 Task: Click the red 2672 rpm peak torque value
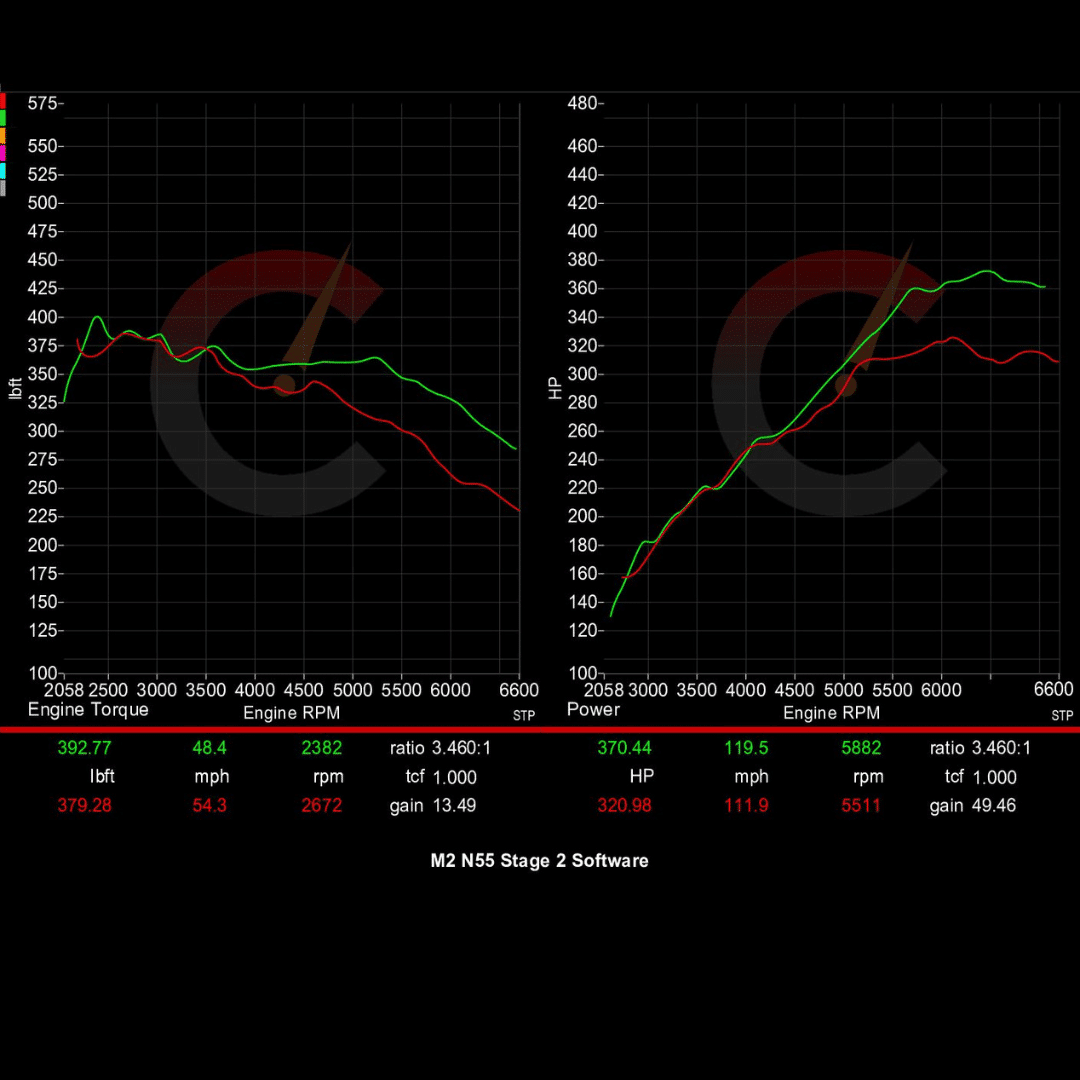coord(321,805)
